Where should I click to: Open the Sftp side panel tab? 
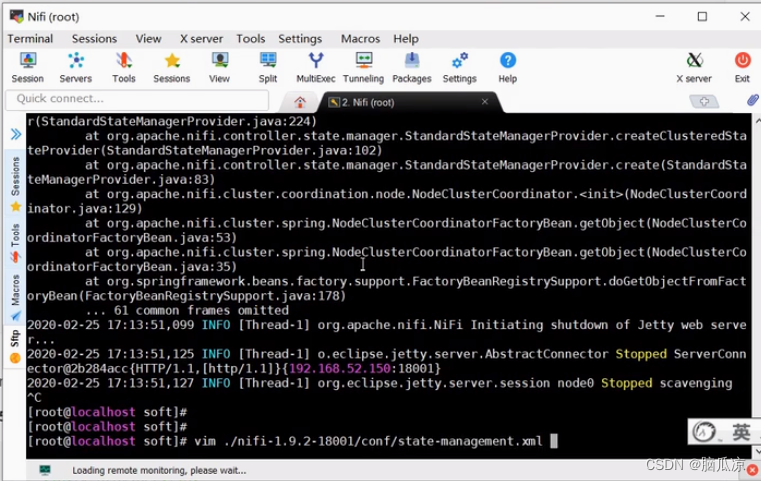(16, 346)
